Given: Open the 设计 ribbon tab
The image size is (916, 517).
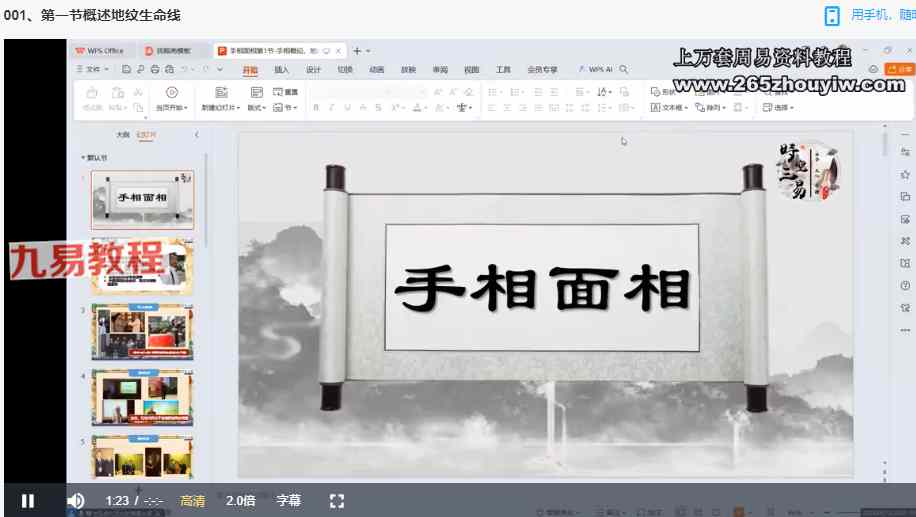Looking at the screenshot, I should (313, 70).
